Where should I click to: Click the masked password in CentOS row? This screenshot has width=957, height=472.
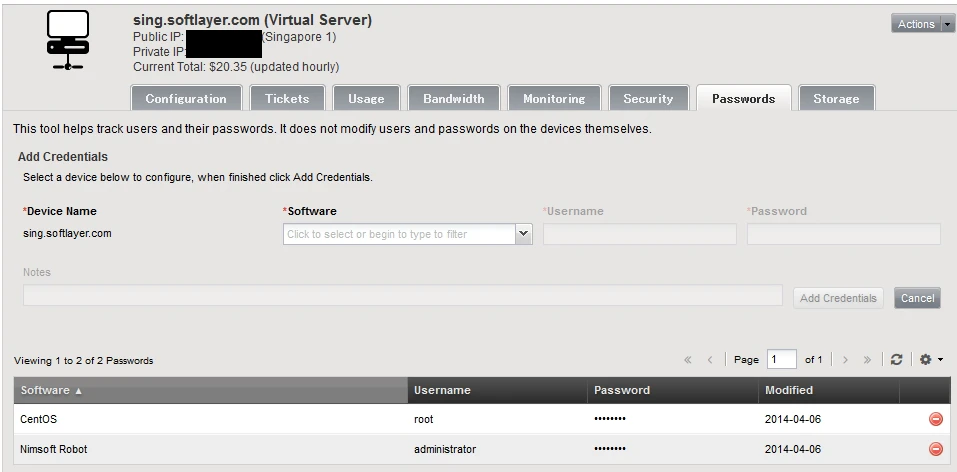[x=610, y=419]
